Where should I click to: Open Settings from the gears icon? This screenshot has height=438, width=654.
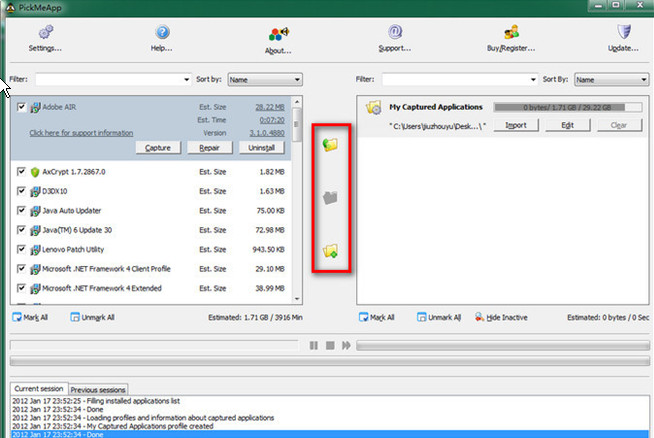point(45,32)
